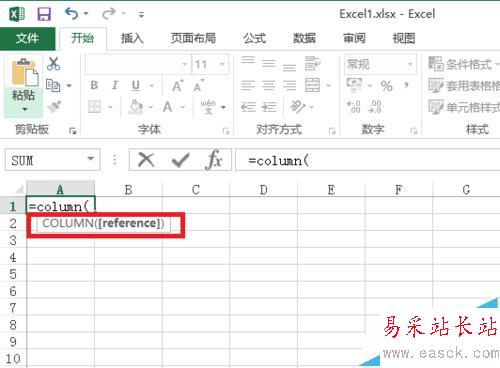Image resolution: width=500 pixels, height=368 pixels.
Task: Open the 条件格式 conditional formatting menu
Action: (x=464, y=64)
